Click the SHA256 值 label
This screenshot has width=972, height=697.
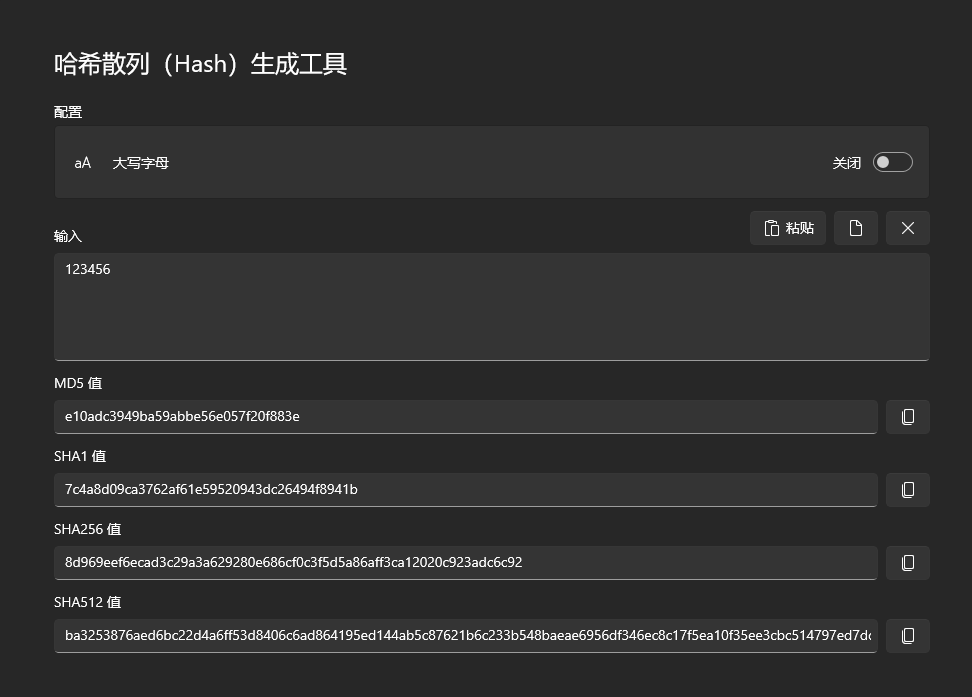tap(87, 530)
